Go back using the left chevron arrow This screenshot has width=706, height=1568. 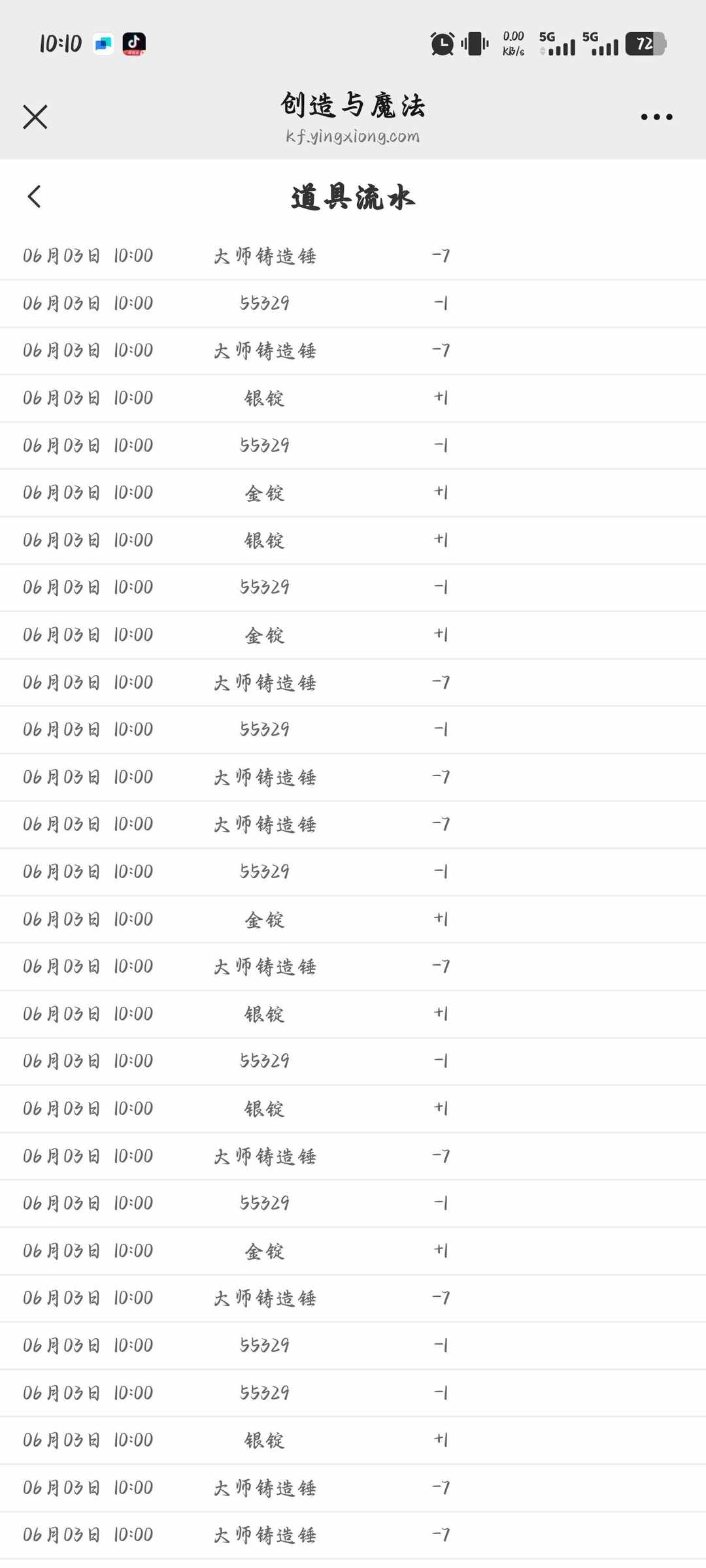pyautogui.click(x=35, y=196)
